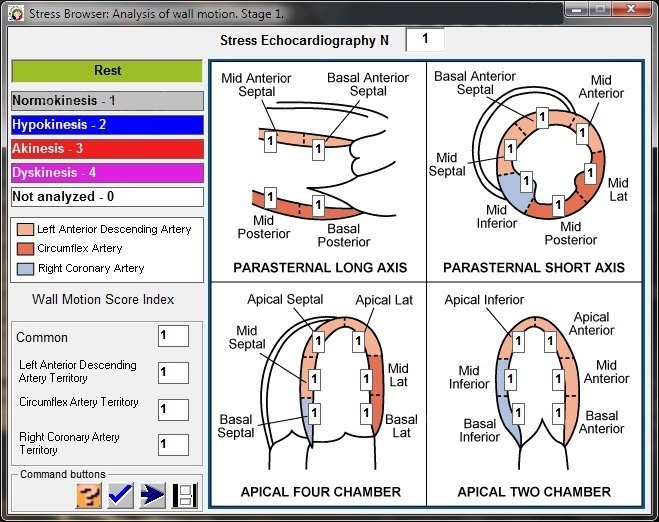Click the blue right arrow command button
This screenshot has width=659, height=522.
[153, 495]
